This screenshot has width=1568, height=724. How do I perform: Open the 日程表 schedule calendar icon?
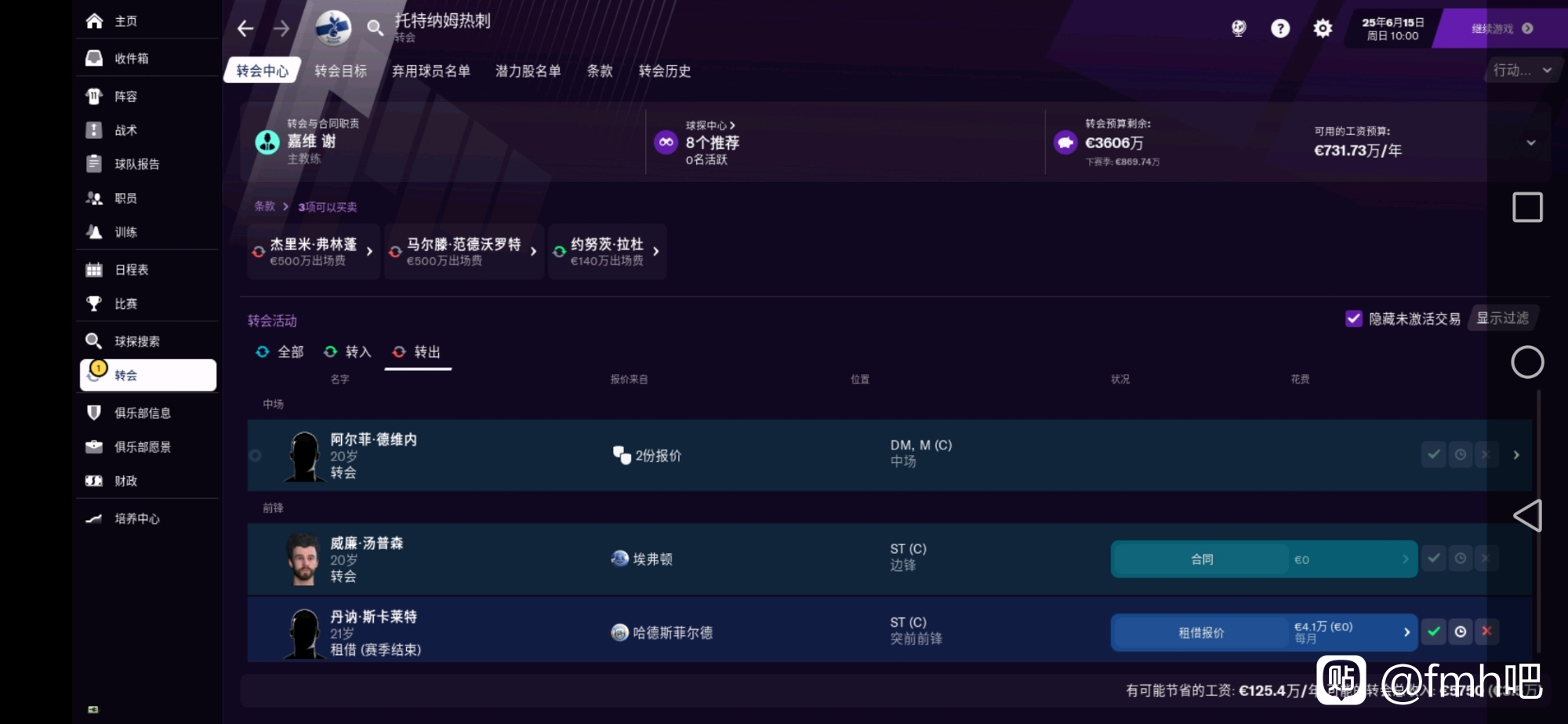tap(94, 270)
